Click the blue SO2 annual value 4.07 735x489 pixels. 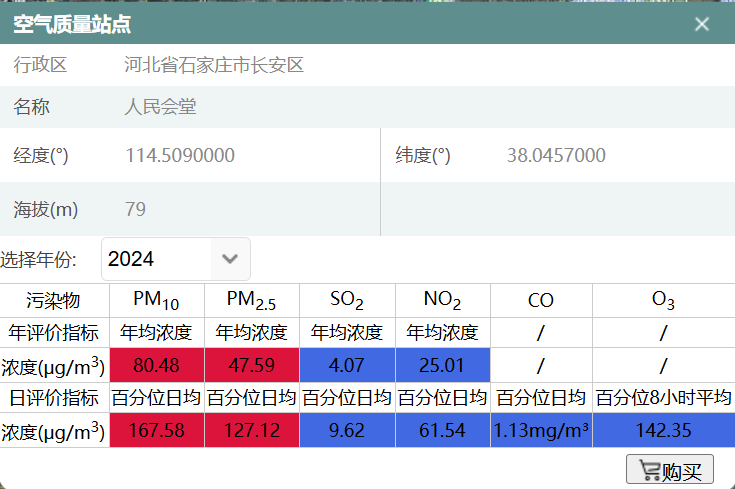coord(347,365)
